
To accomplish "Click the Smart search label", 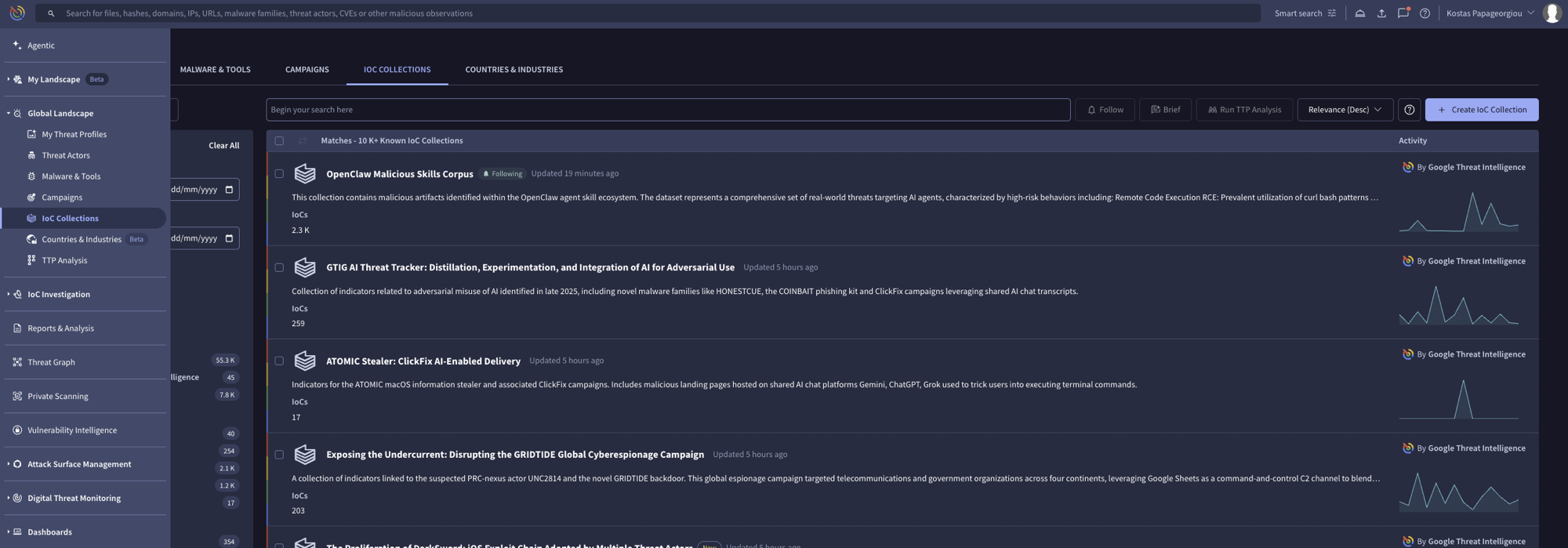I will tap(1298, 13).
